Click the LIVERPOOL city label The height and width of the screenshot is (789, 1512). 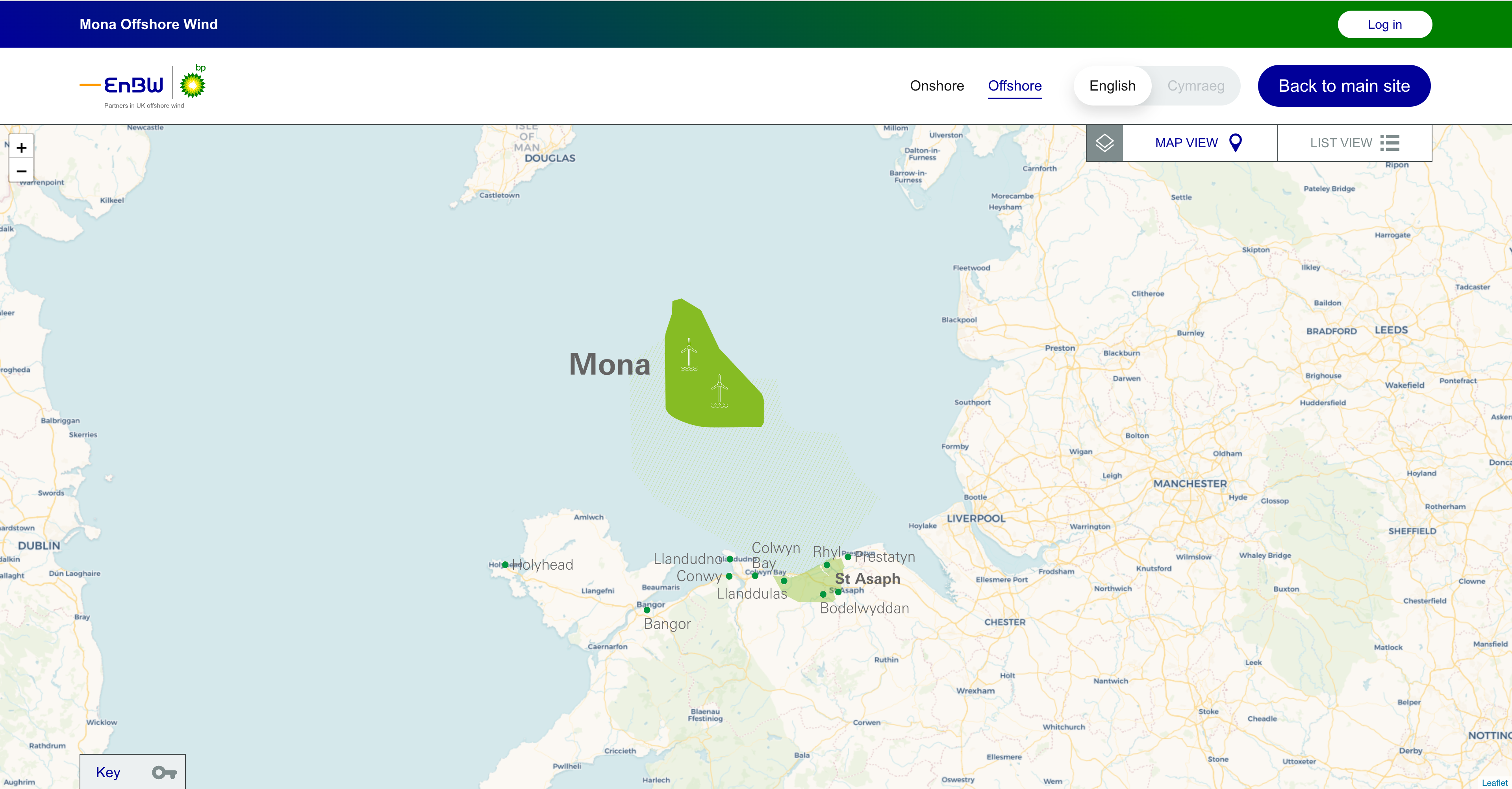(x=976, y=519)
